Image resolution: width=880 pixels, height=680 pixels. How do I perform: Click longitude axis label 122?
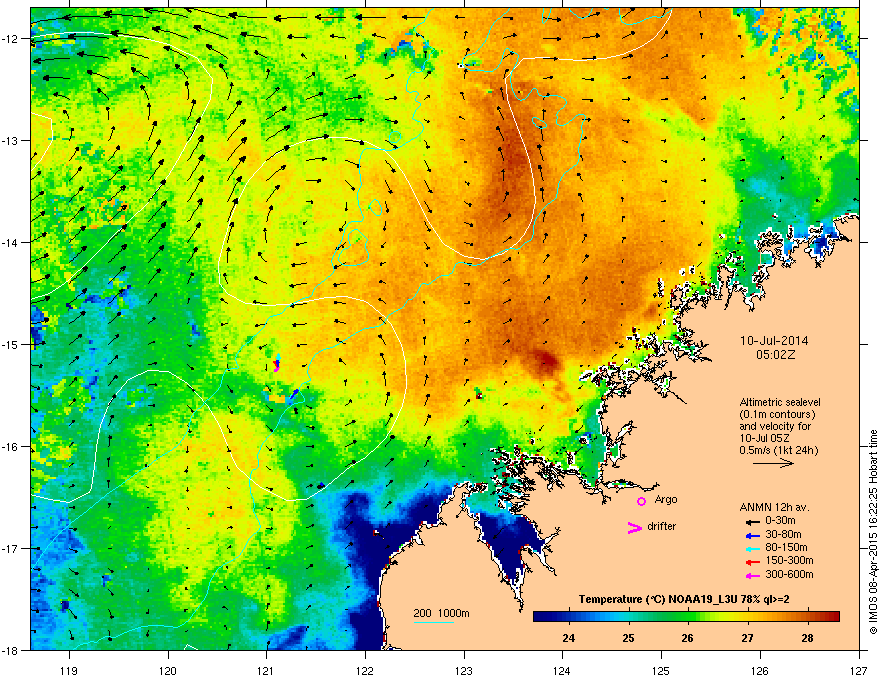point(365,670)
